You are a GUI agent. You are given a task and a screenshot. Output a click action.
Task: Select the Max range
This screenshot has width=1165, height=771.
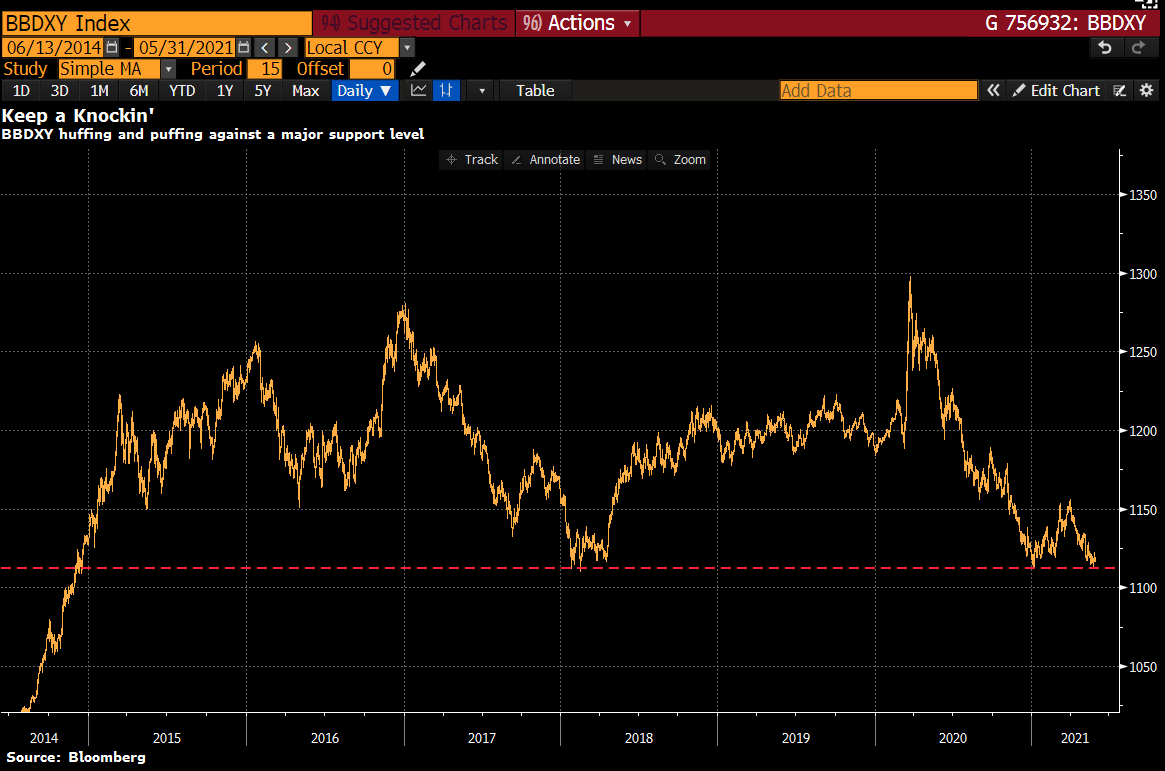[x=305, y=91]
